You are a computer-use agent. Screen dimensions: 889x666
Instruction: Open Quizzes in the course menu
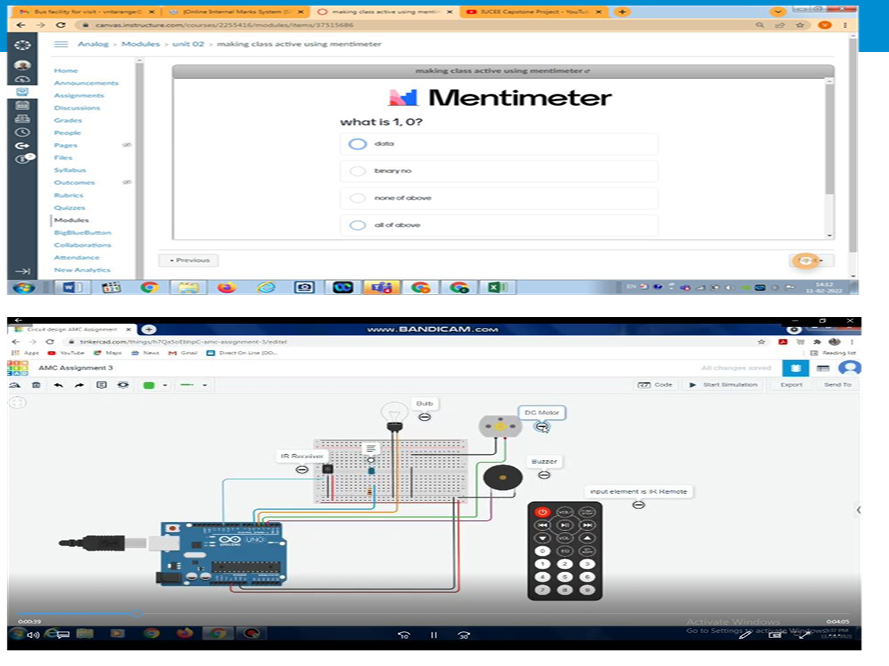[69, 207]
